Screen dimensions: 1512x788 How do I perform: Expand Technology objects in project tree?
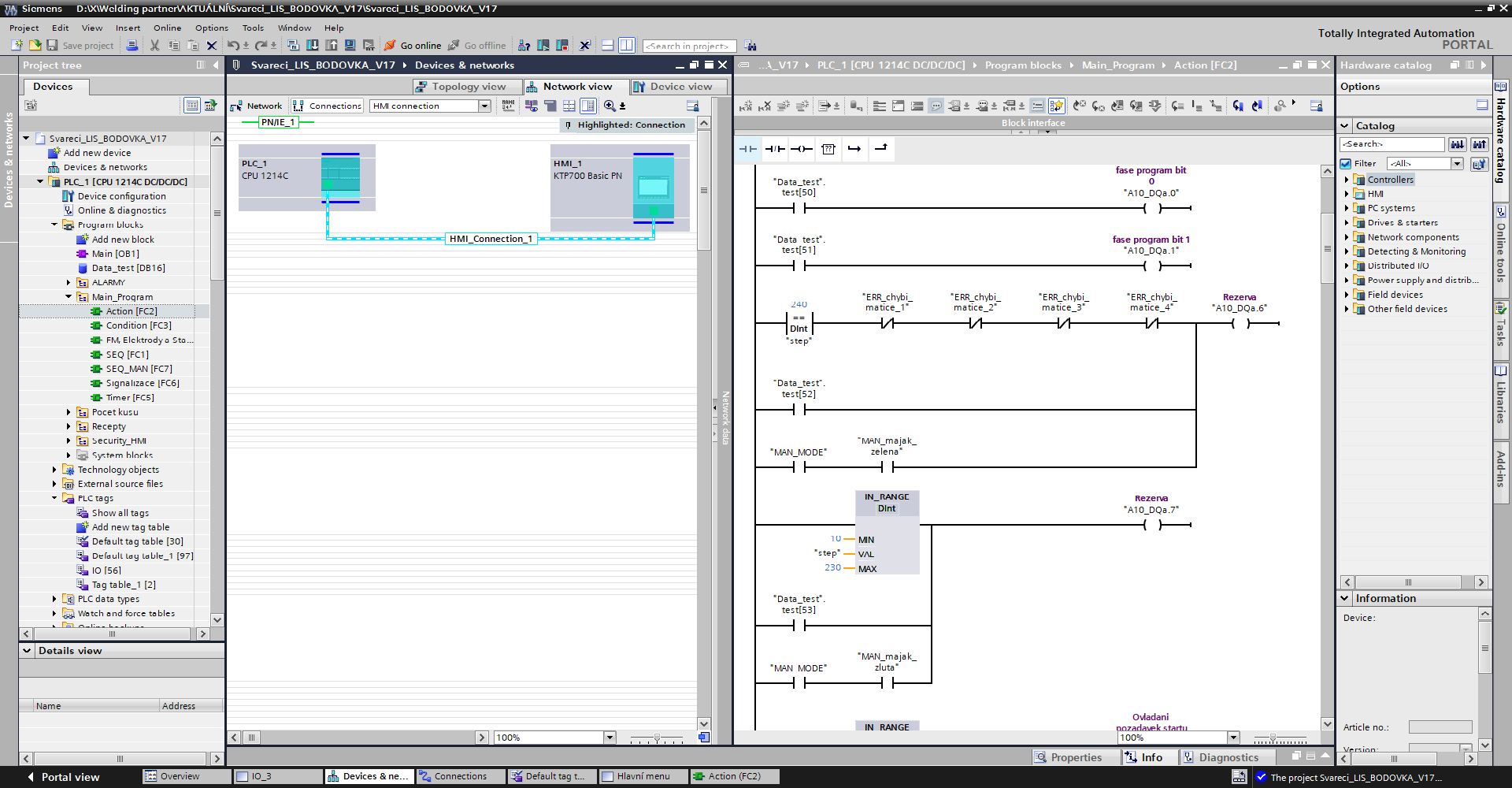54,470
